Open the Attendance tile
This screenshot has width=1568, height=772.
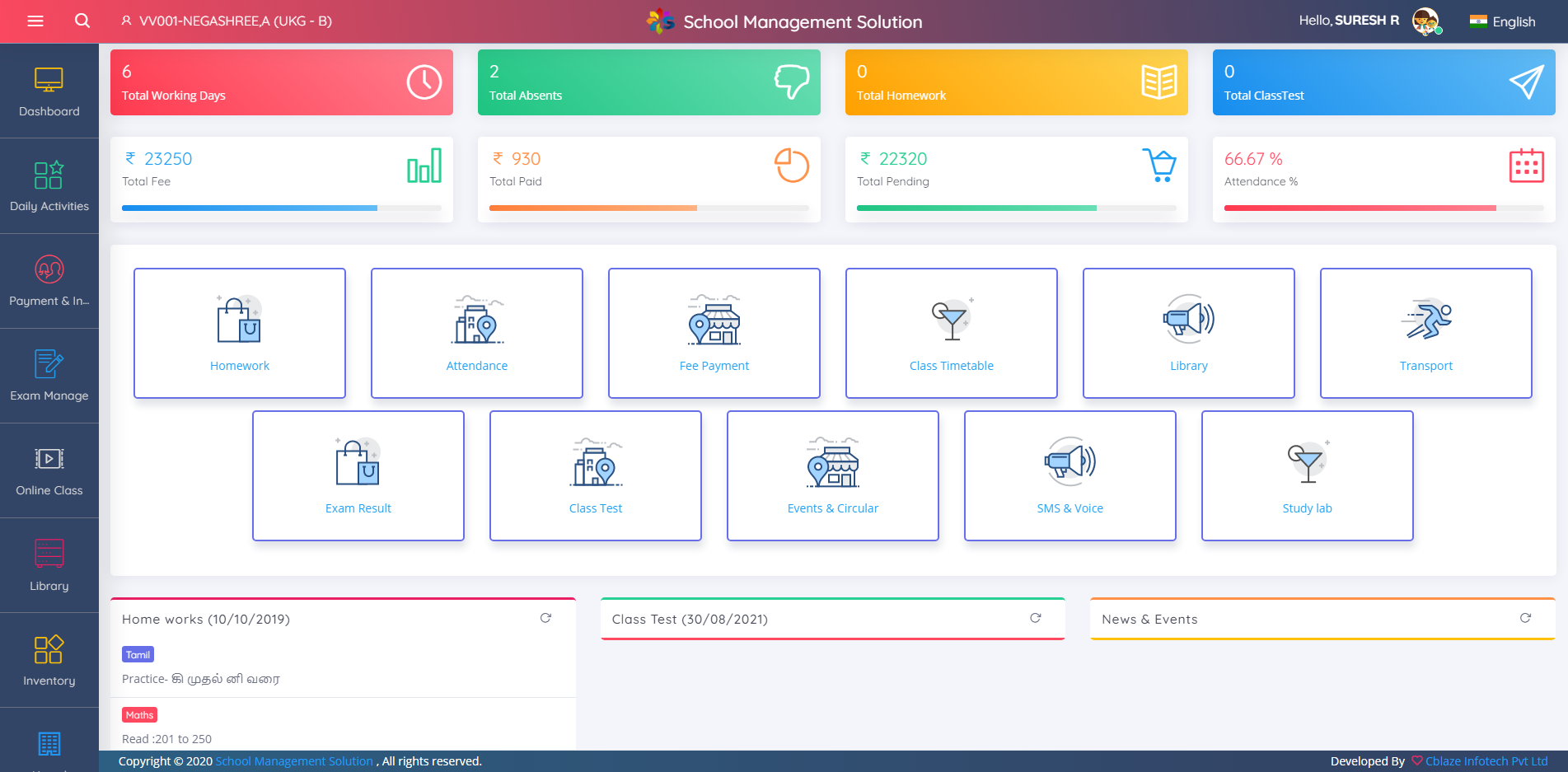point(477,333)
